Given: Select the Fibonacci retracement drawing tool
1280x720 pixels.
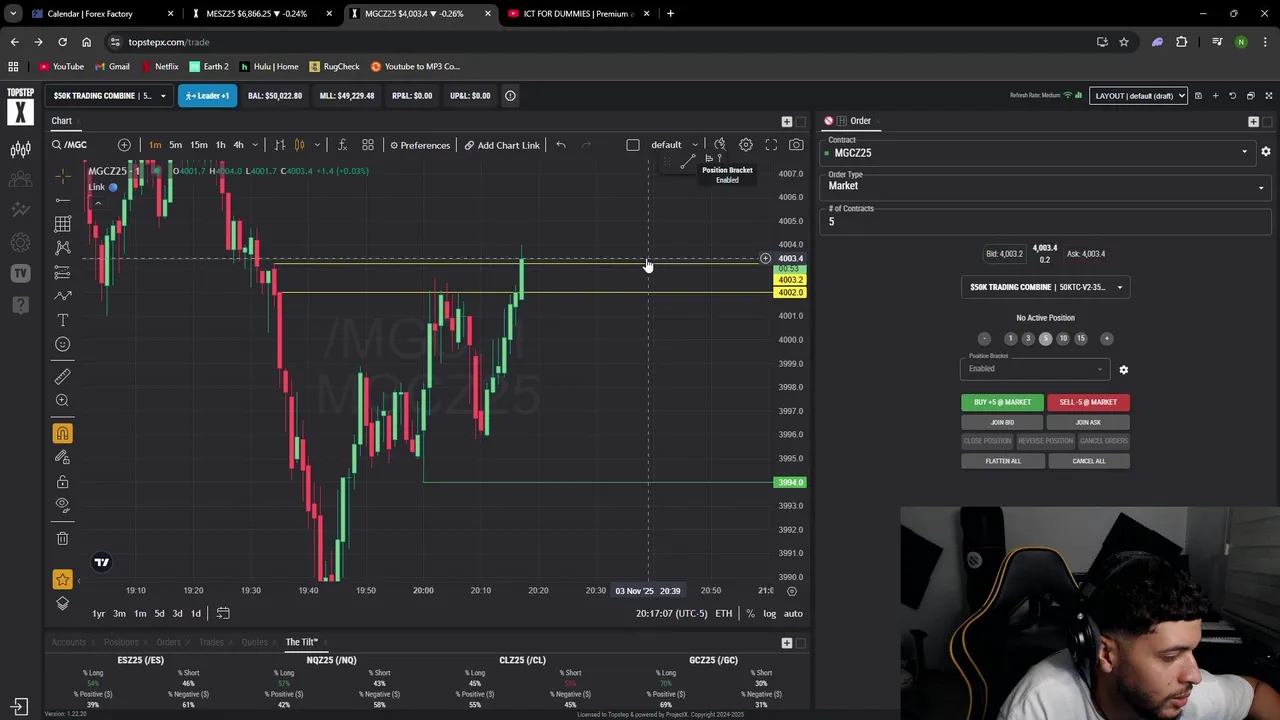Looking at the screenshot, I should (x=62, y=271).
